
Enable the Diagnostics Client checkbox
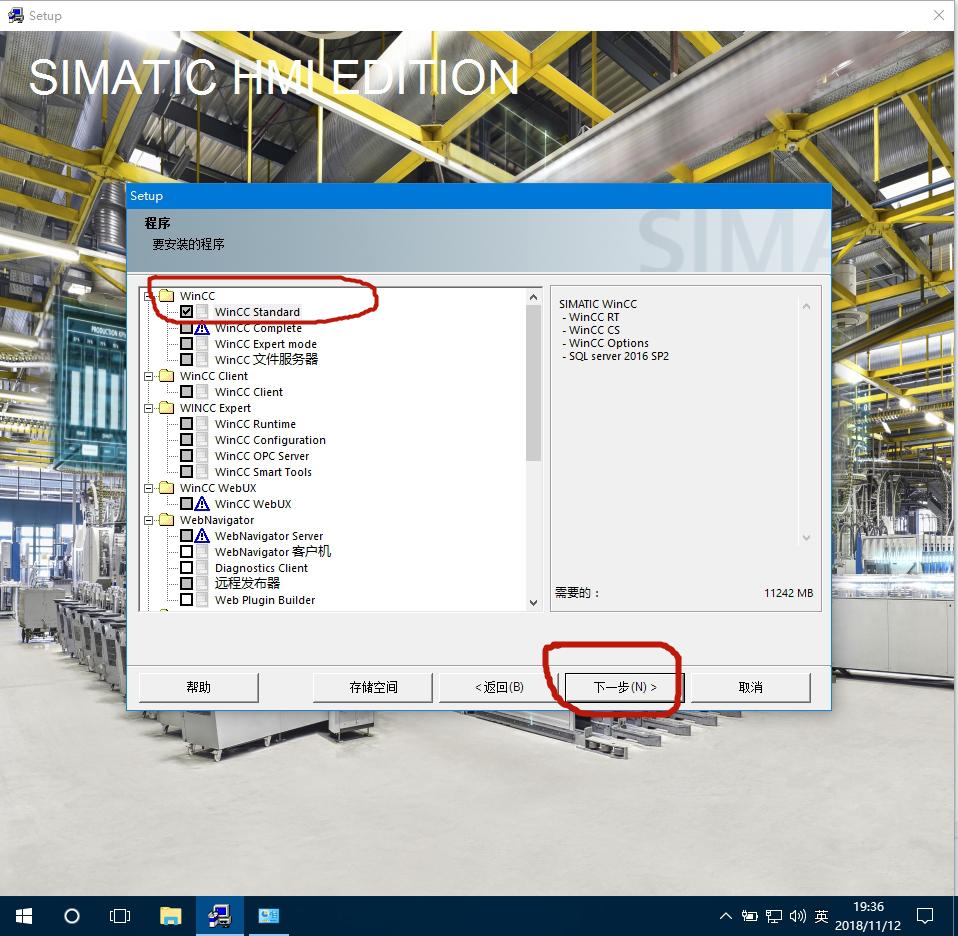187,568
